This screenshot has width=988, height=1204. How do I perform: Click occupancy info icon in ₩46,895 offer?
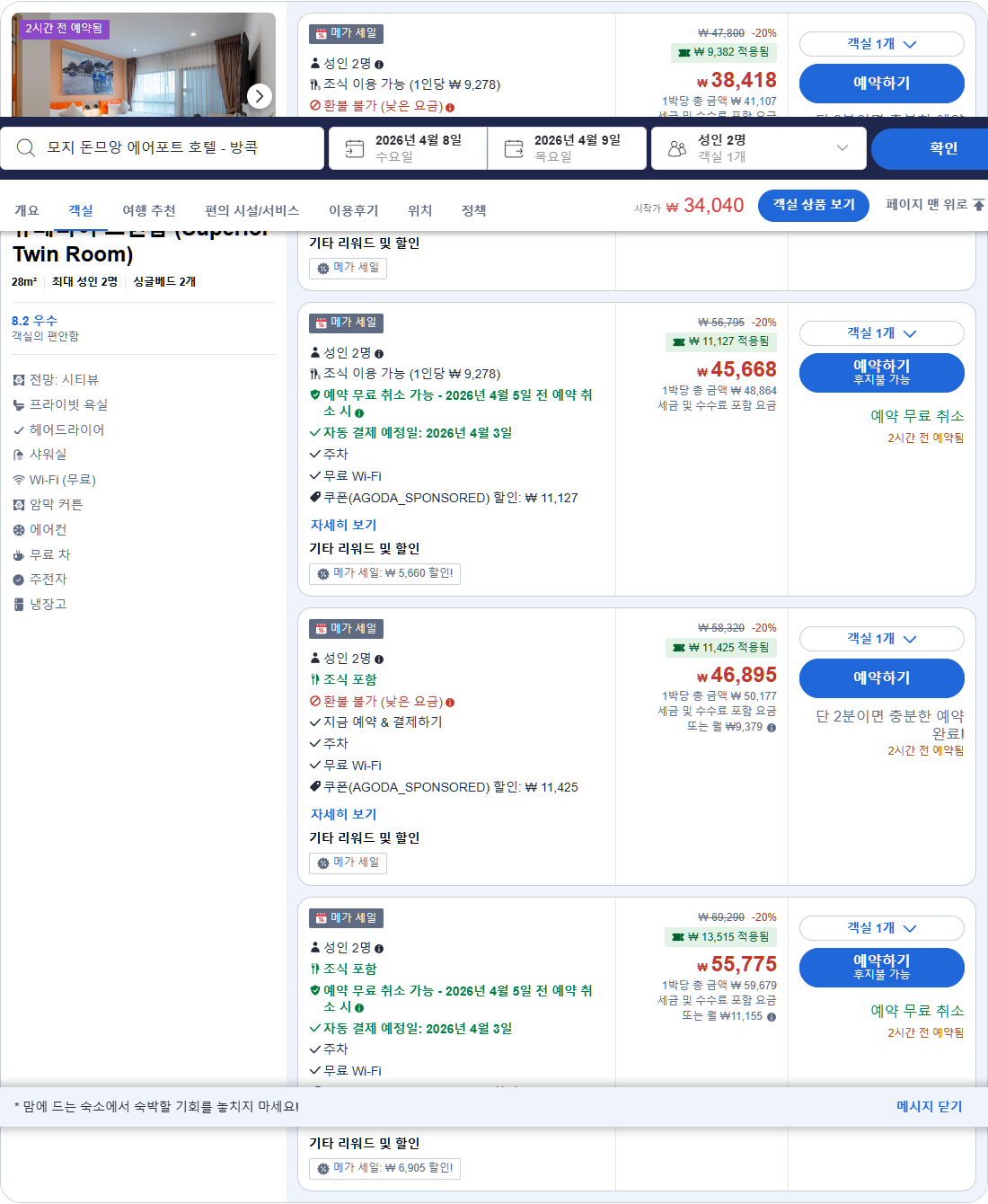click(379, 660)
